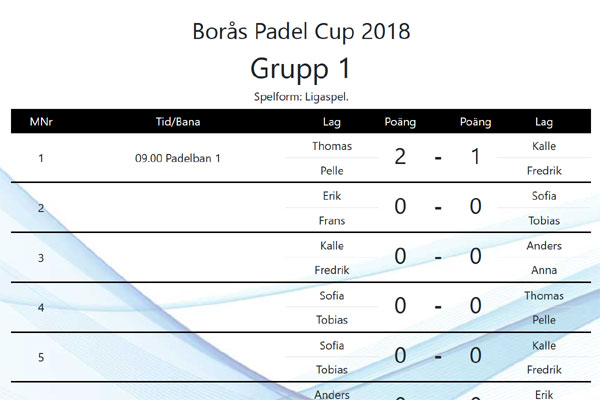Viewport: 600px width, 400px height.
Task: Click the Tid/Bana column header
Action: 178,122
